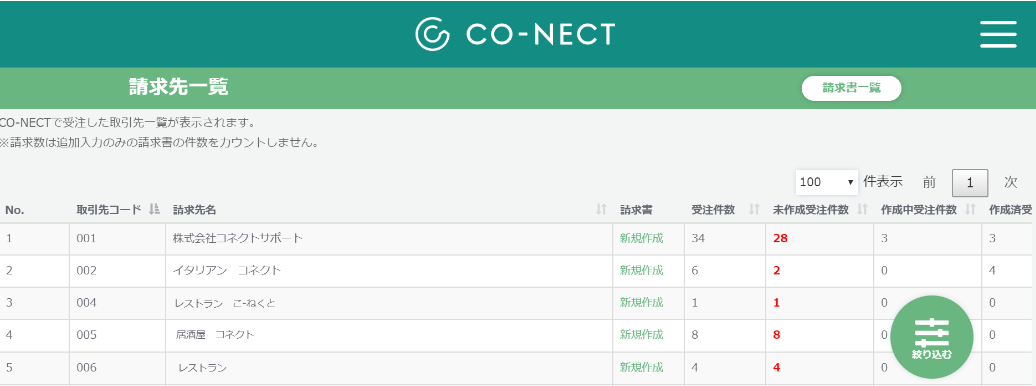The image size is (1036, 386).
Task: Sort by 未作成受注件数 column arrows
Action: tap(862, 210)
